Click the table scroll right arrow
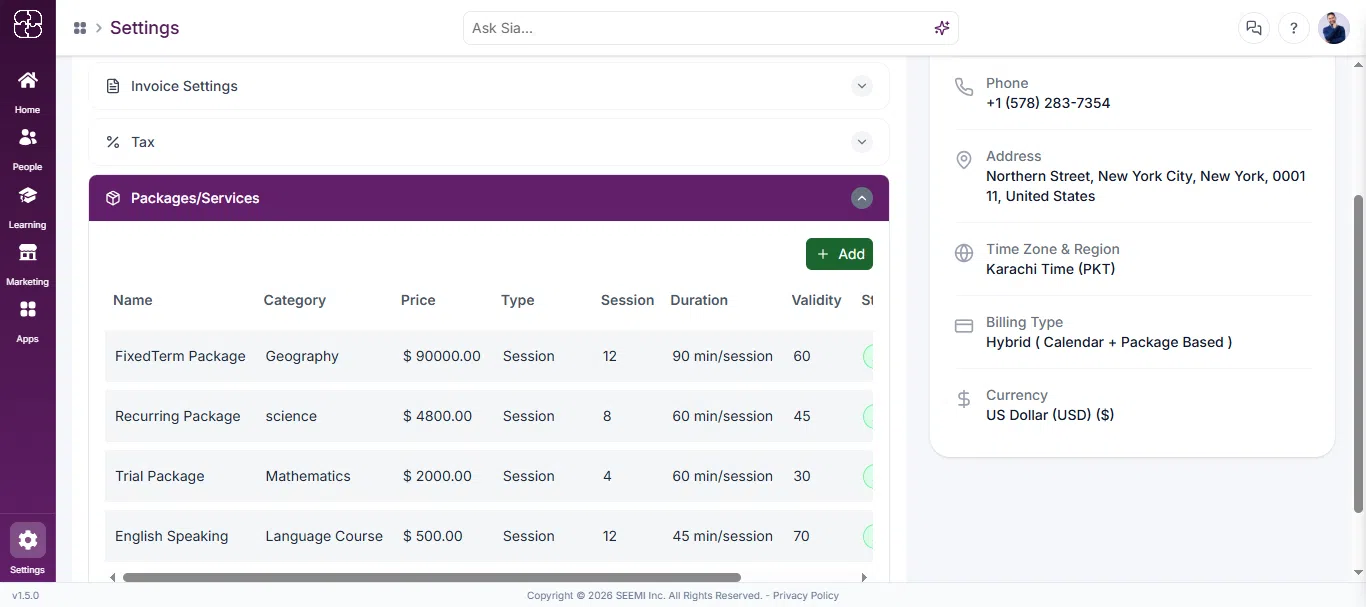The image size is (1366, 607). click(x=865, y=577)
